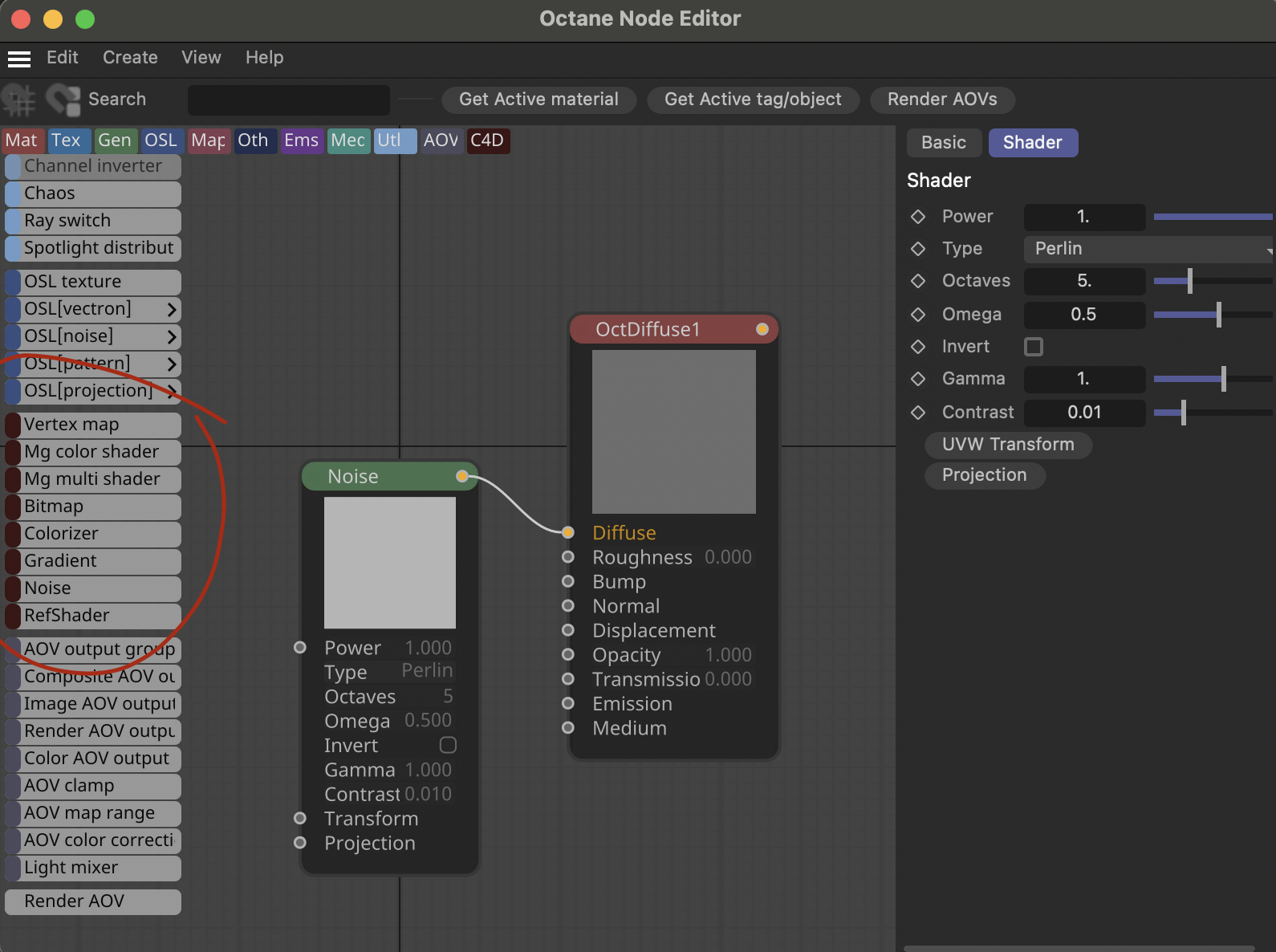Click the Gamma keyframe diamond icon
This screenshot has height=952, width=1276.
click(x=918, y=379)
